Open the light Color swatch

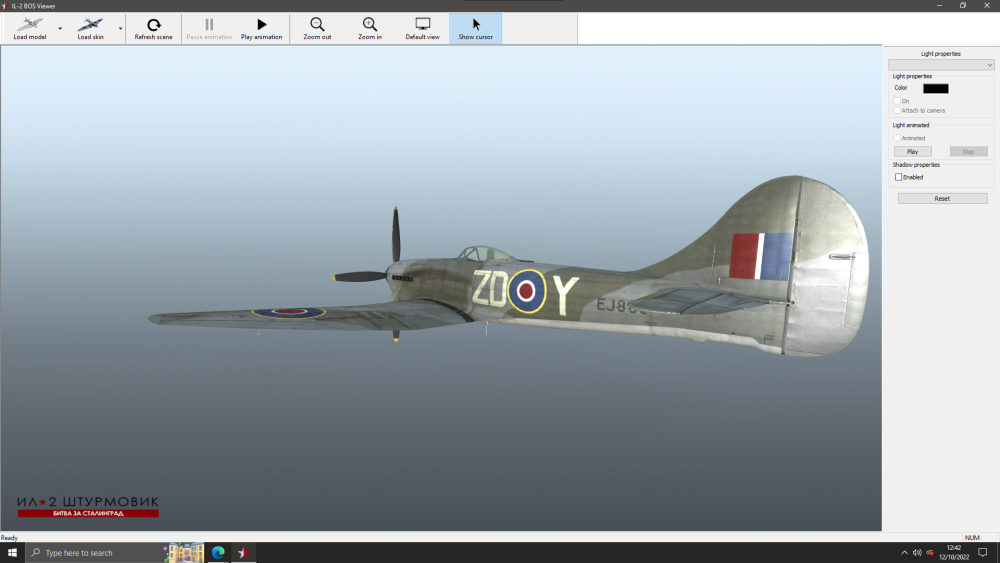(x=935, y=88)
